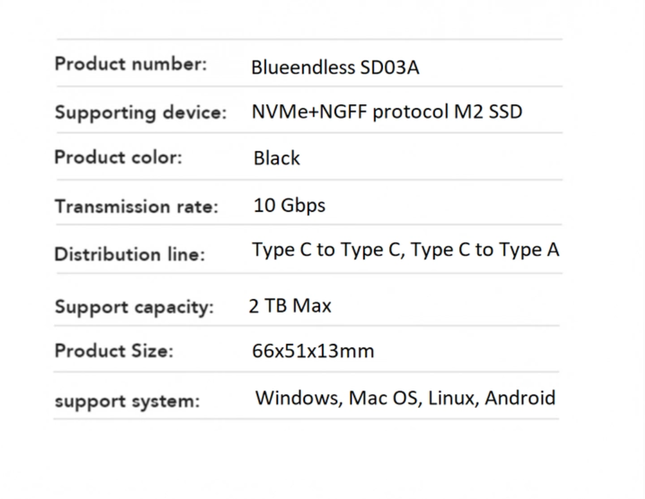Click the "Transmission rate:" label
This screenshot has width=645, height=499.
tap(136, 207)
